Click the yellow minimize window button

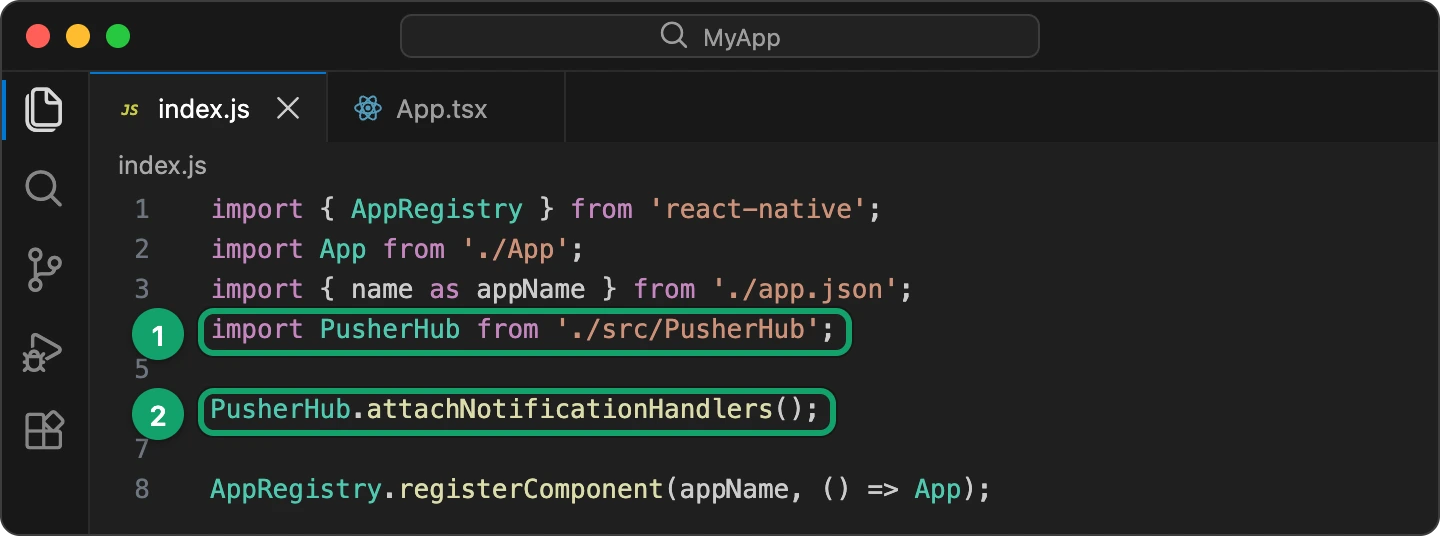click(78, 37)
